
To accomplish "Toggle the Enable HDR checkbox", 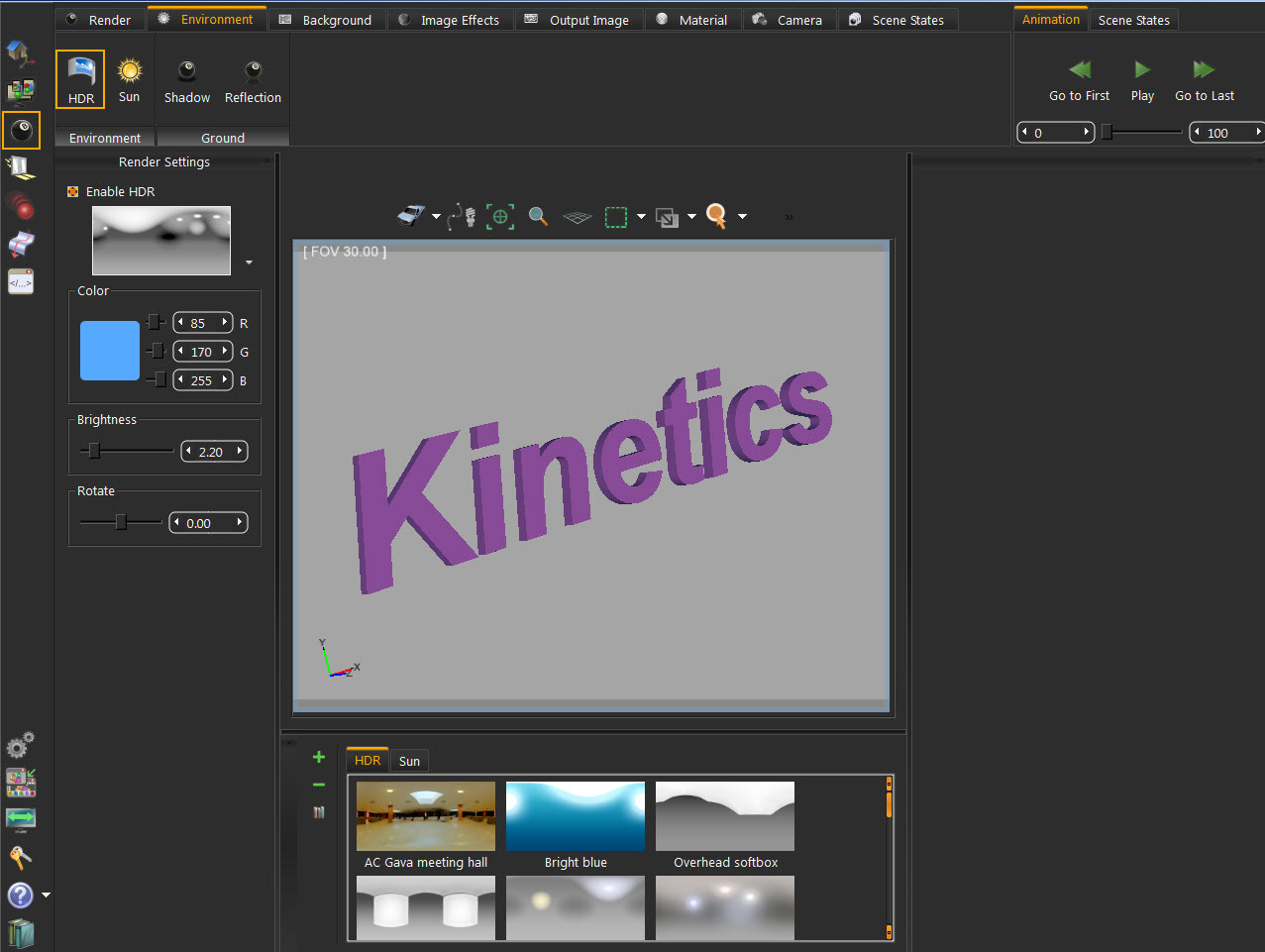I will tap(72, 191).
